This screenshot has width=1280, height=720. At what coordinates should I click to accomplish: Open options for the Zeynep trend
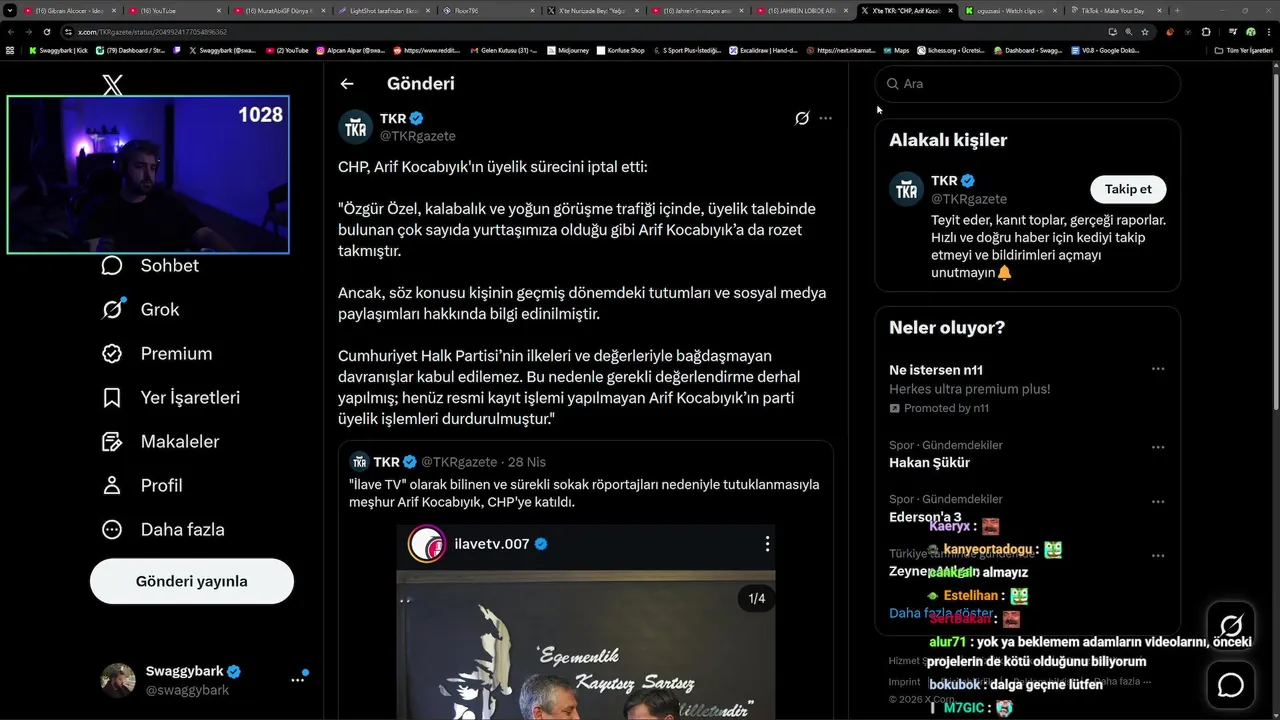1158,555
